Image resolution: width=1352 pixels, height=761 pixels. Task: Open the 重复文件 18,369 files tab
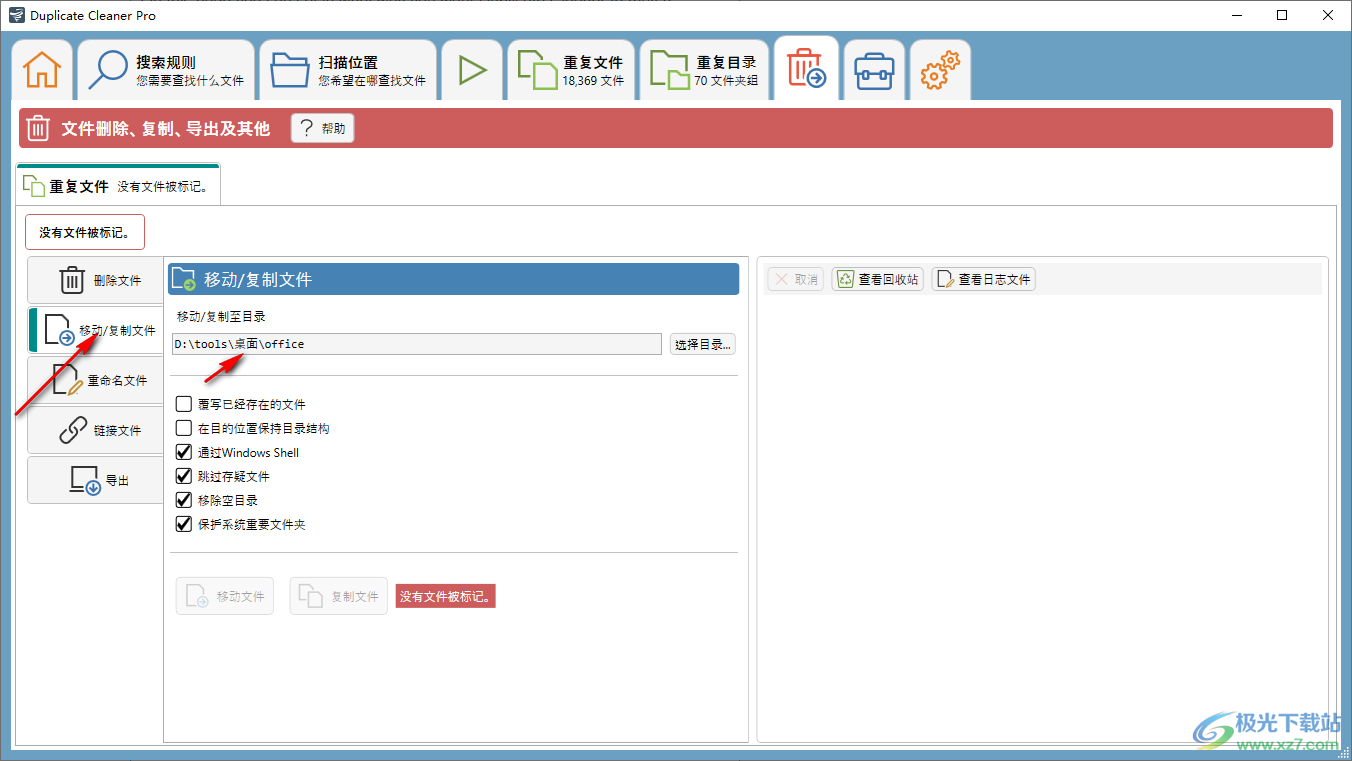[x=571, y=70]
